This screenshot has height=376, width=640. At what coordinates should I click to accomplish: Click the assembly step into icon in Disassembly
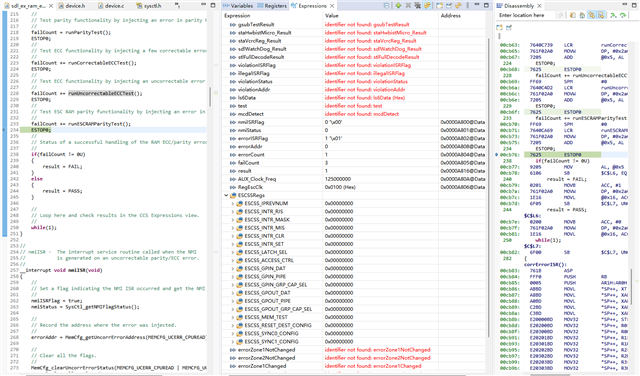613,16
